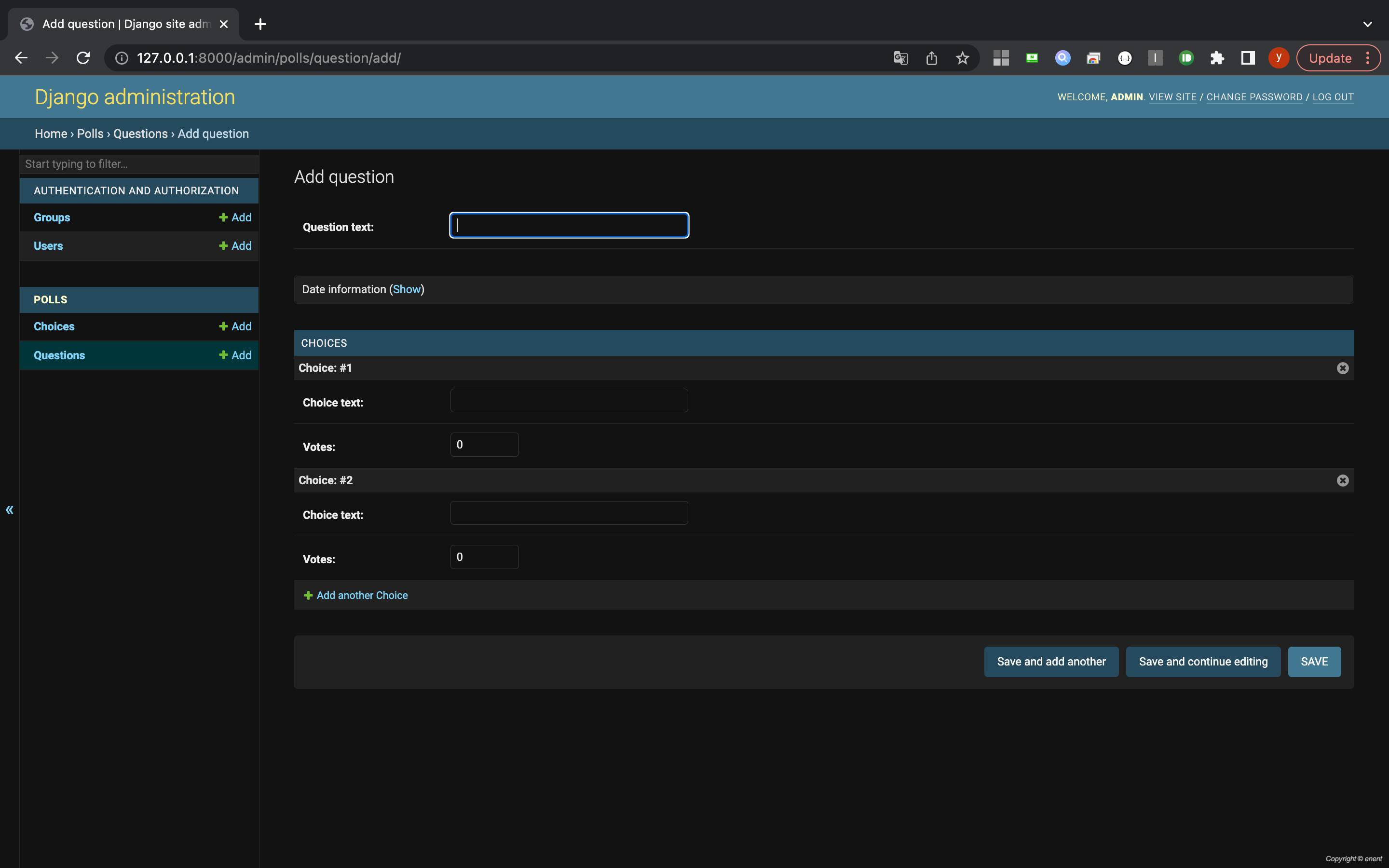Click the Save and continue editing button
Image resolution: width=1389 pixels, height=868 pixels.
point(1202,661)
